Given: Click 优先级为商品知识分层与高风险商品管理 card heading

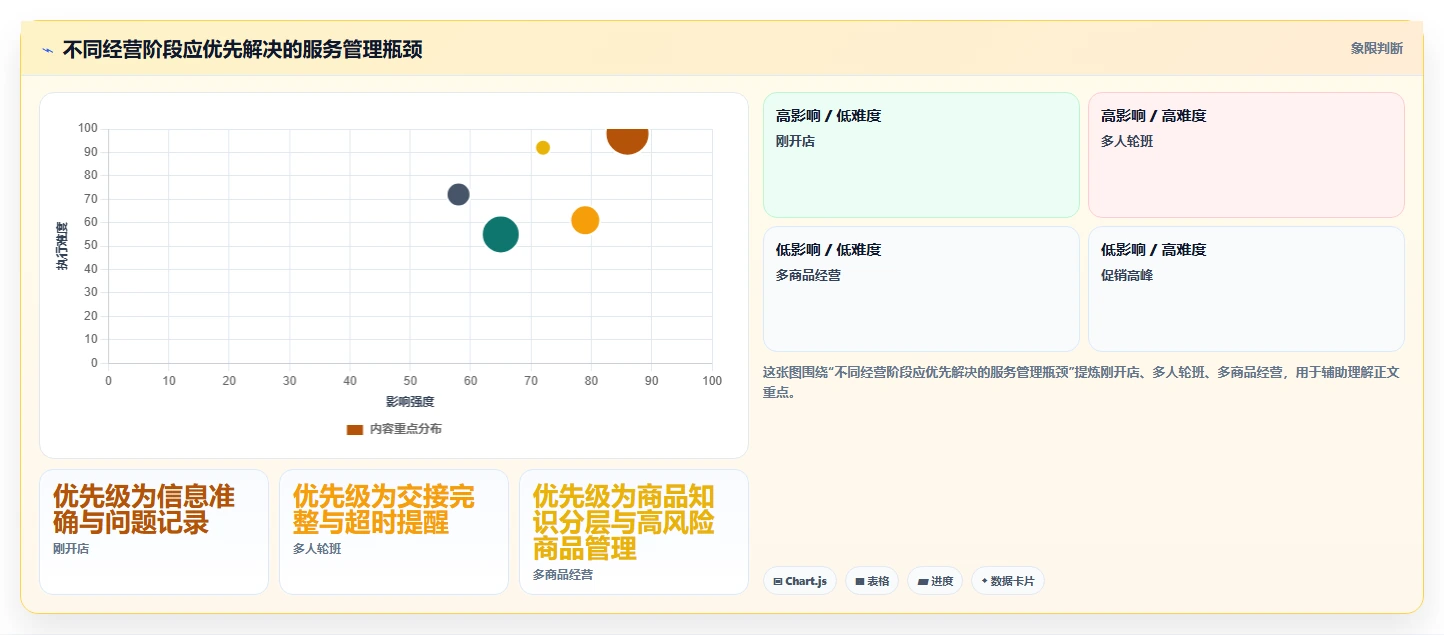Looking at the screenshot, I should pos(624,522).
